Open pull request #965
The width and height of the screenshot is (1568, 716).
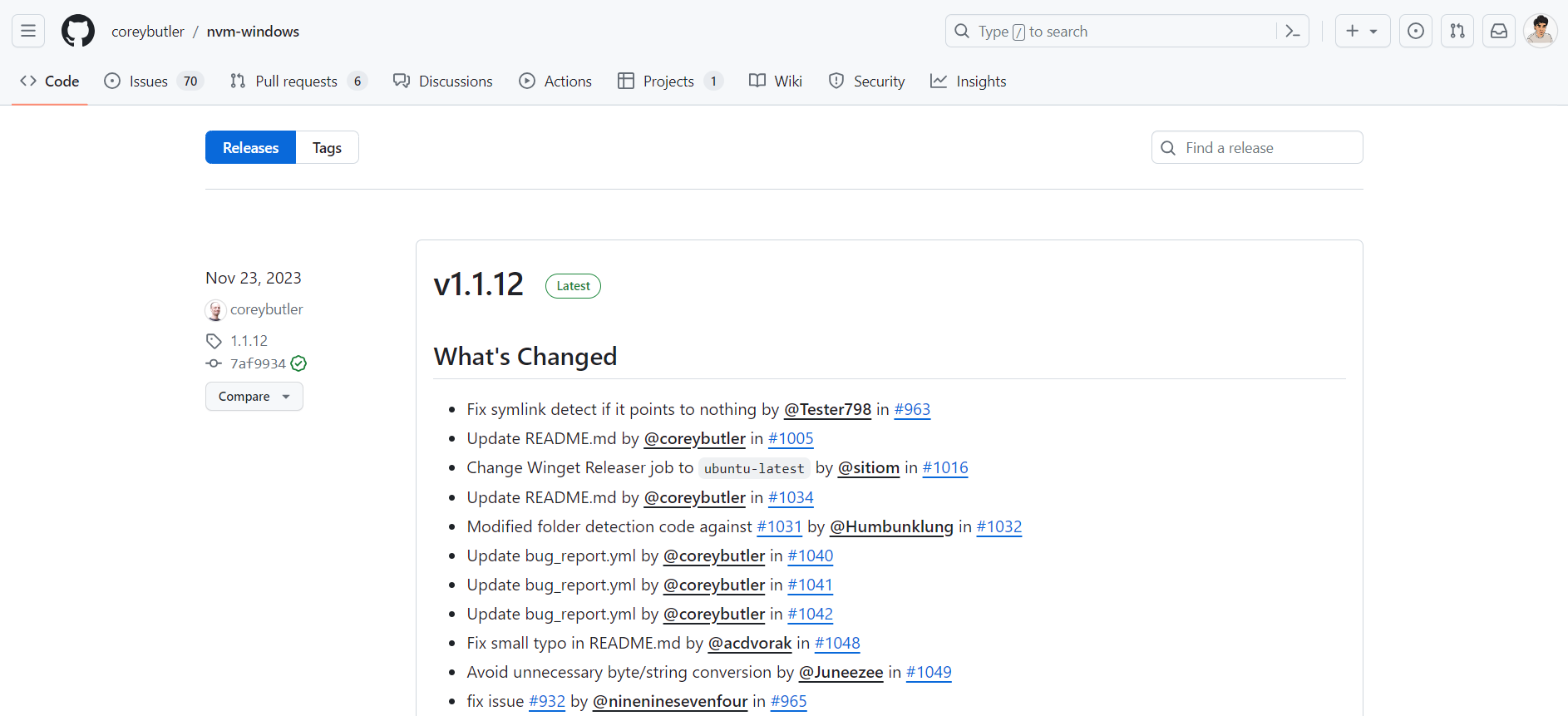click(x=789, y=701)
